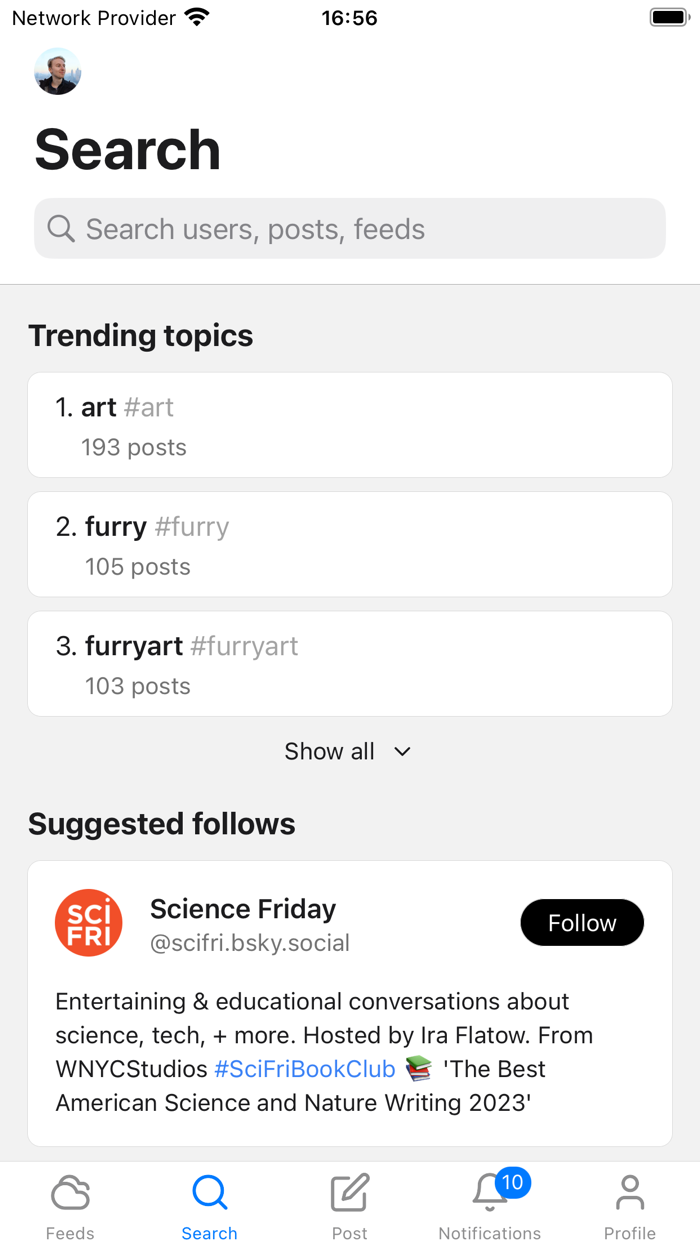
Task: Open the furry trending topic
Action: pos(350,545)
